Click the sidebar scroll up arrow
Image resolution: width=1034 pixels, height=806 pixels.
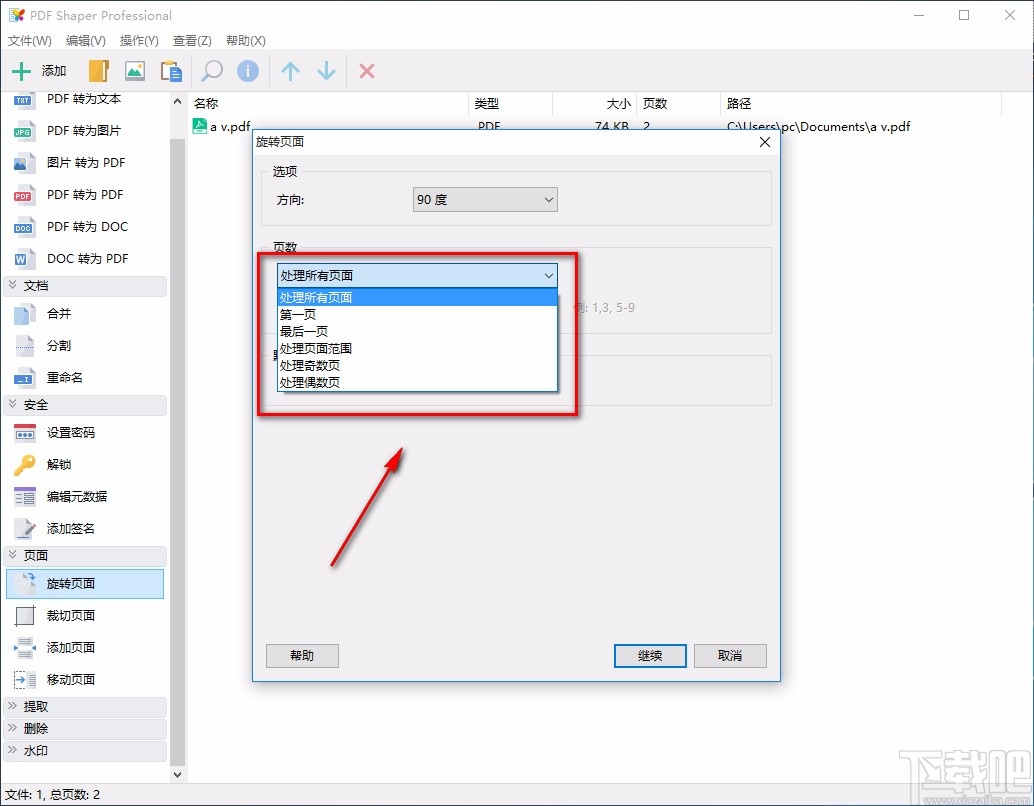point(177,102)
